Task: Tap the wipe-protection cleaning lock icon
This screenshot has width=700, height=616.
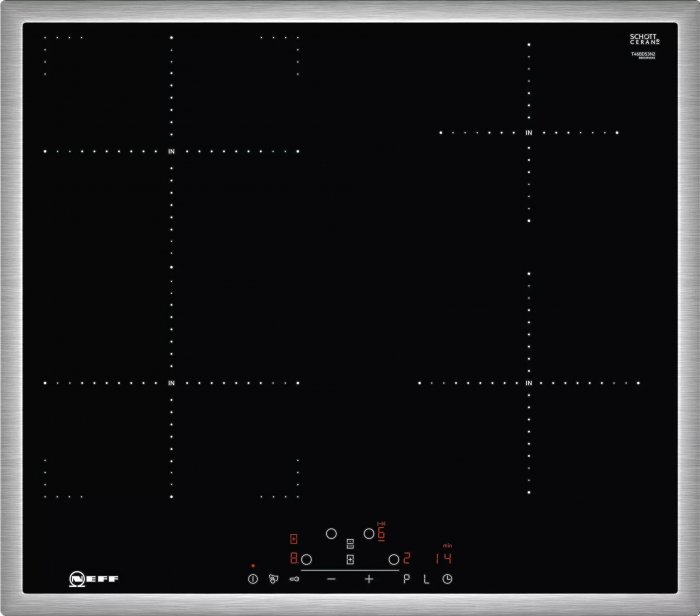Action: tap(273, 579)
